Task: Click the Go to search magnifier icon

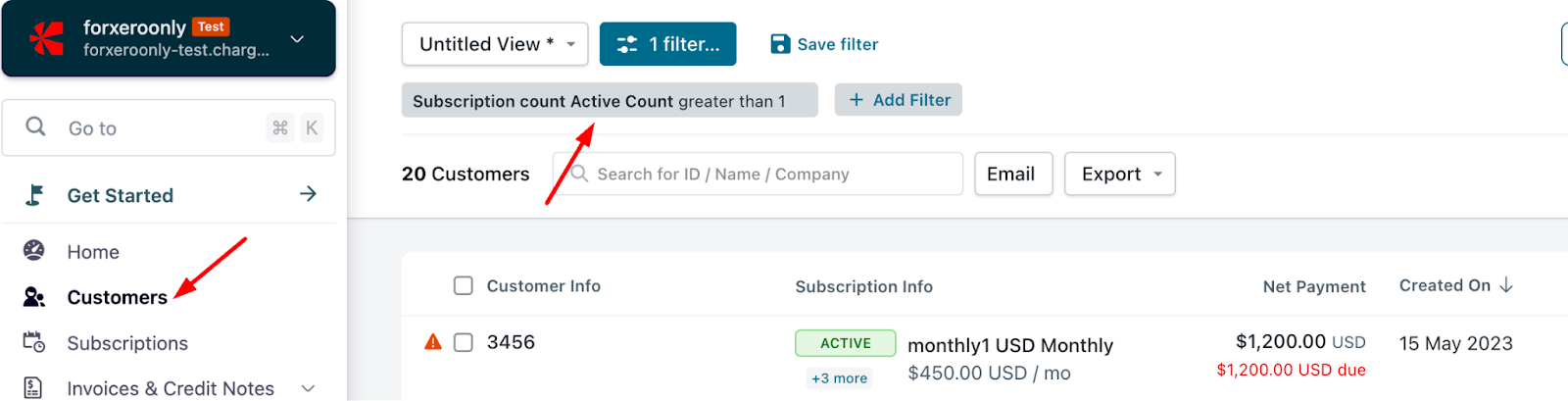Action: tap(35, 126)
